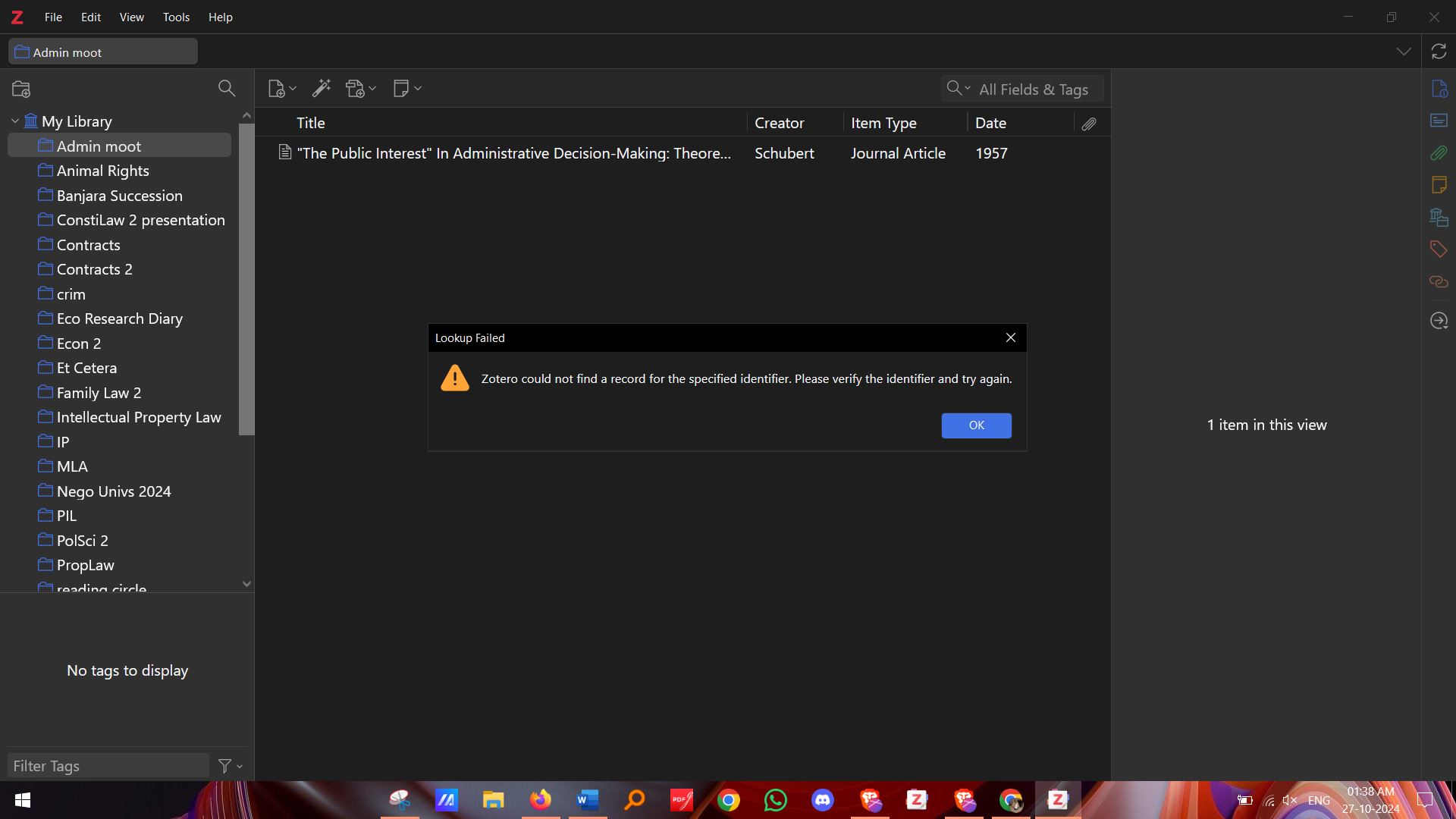Image resolution: width=1456 pixels, height=819 pixels.
Task: Click the magic wand Add by Identifier icon
Action: pyautogui.click(x=322, y=89)
